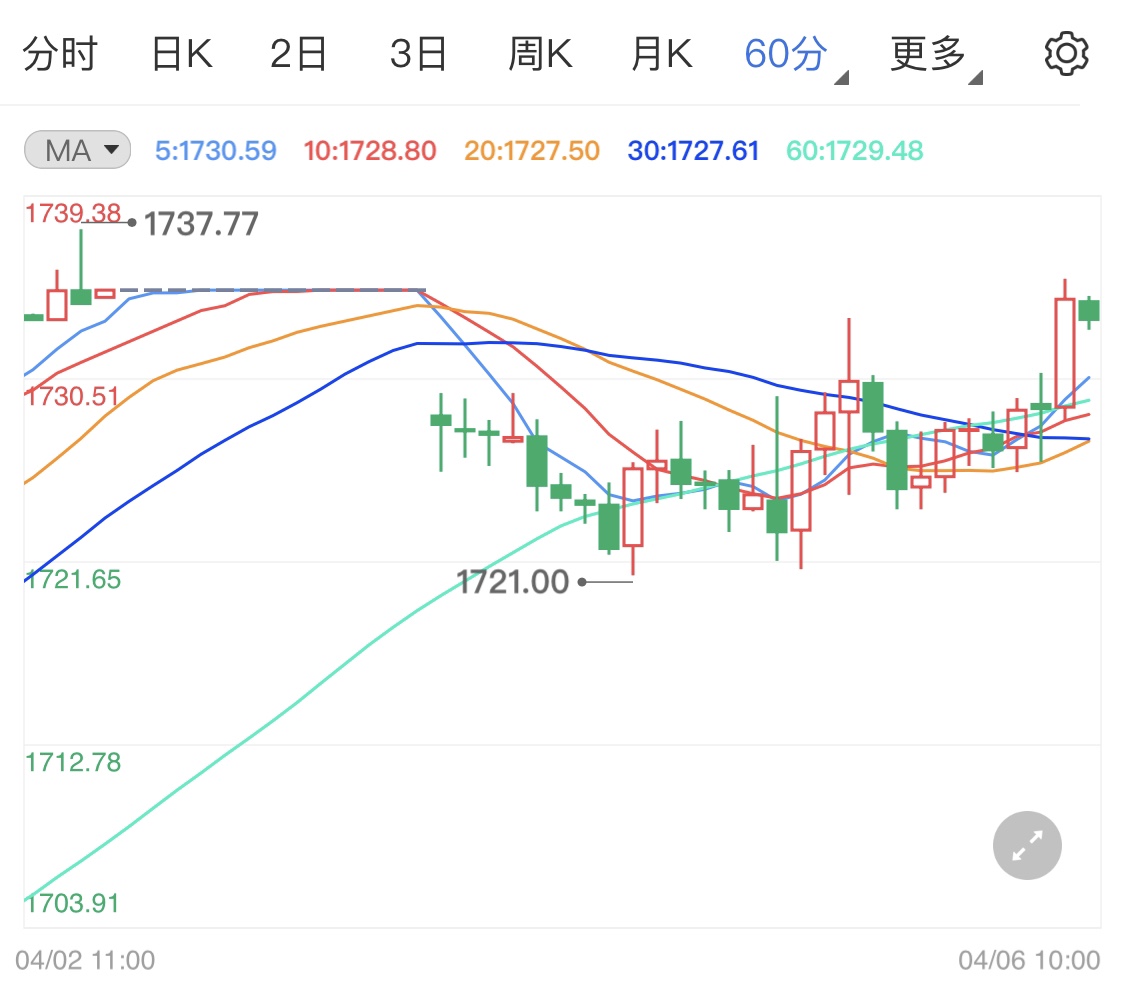Select the 月K monthly view
The image size is (1125, 991).
660,53
